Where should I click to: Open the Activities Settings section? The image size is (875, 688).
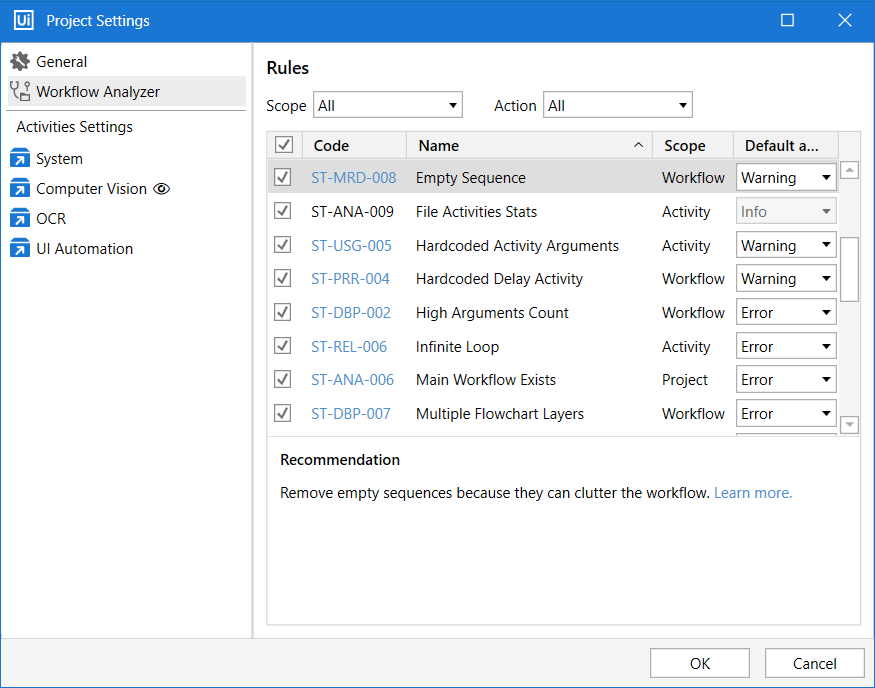(73, 126)
